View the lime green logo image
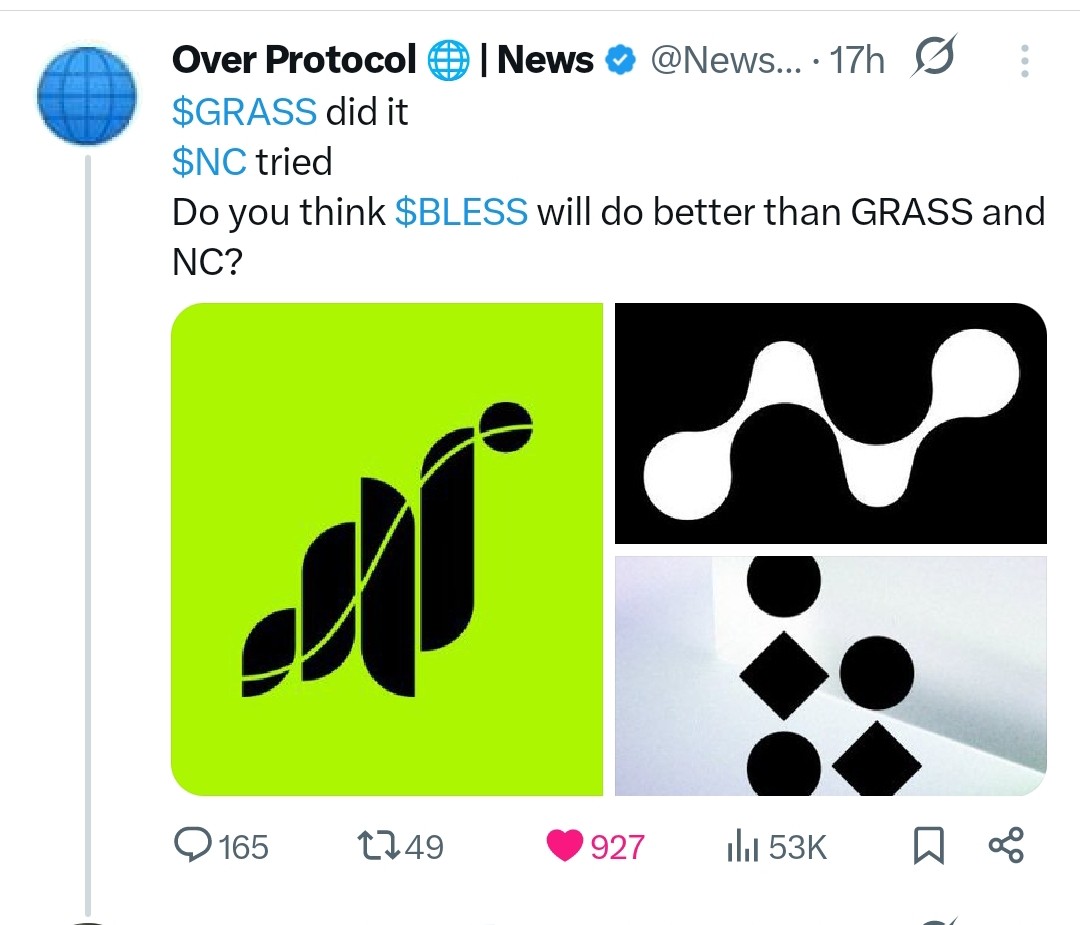This screenshot has height=925, width=1080. click(387, 549)
